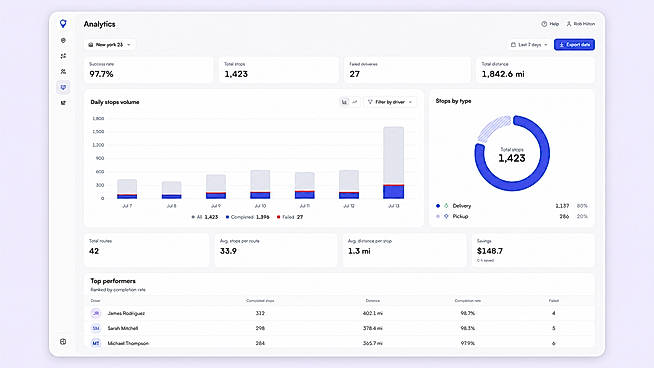Click the Pickup legend row
Screen dimensions: 654x368
point(512,217)
